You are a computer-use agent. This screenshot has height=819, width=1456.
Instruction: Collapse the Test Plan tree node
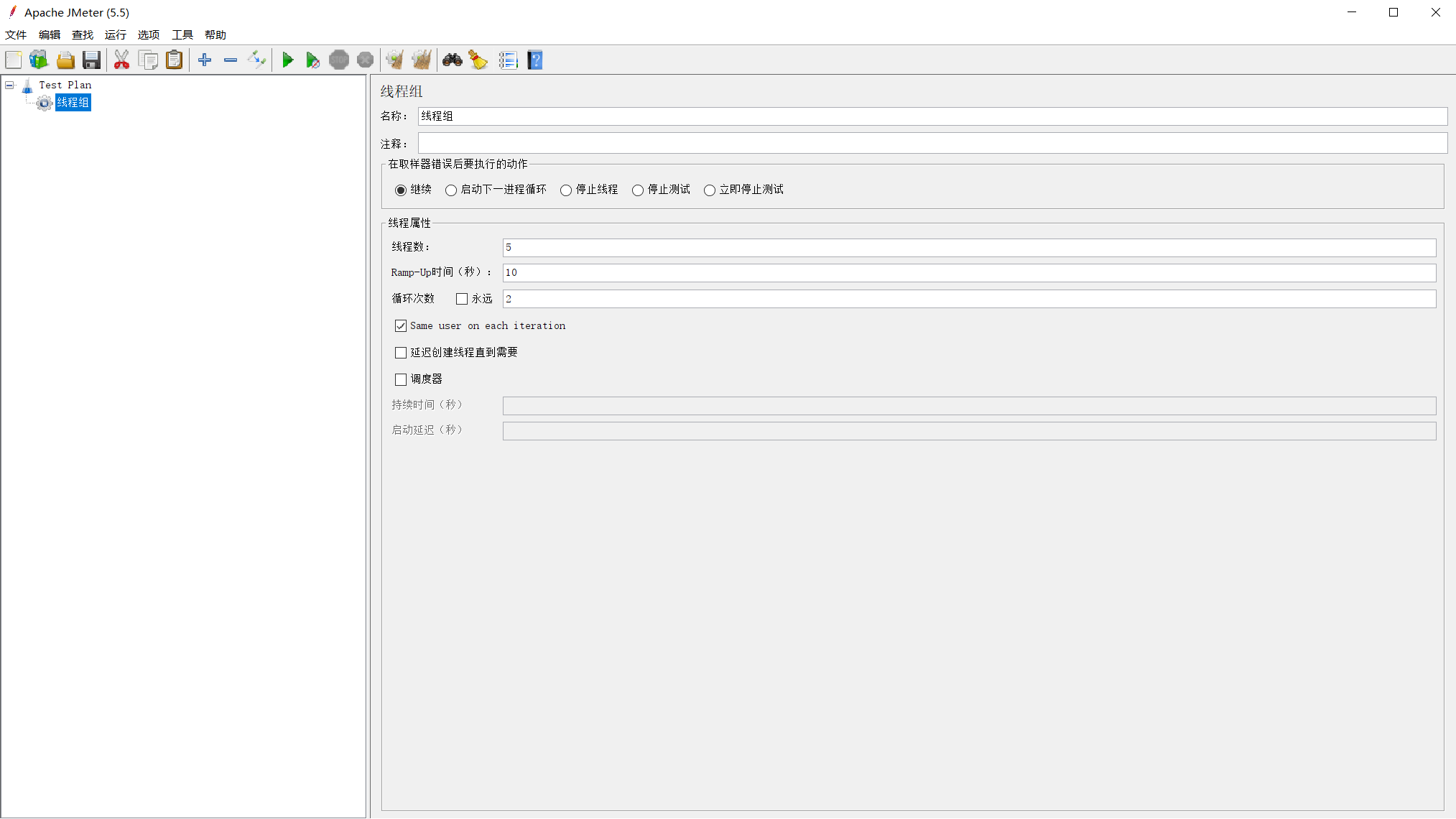click(x=9, y=85)
